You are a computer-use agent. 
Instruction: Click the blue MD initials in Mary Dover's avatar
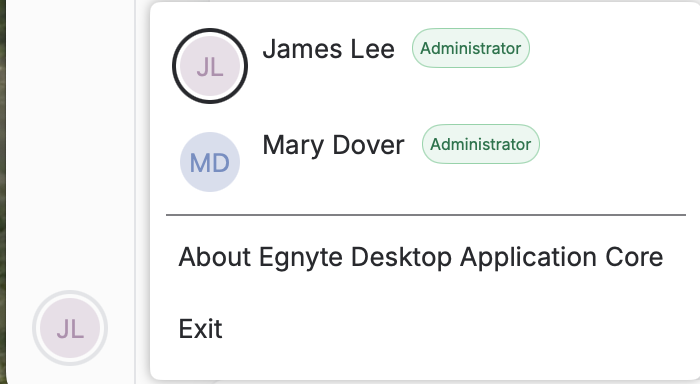[210, 163]
